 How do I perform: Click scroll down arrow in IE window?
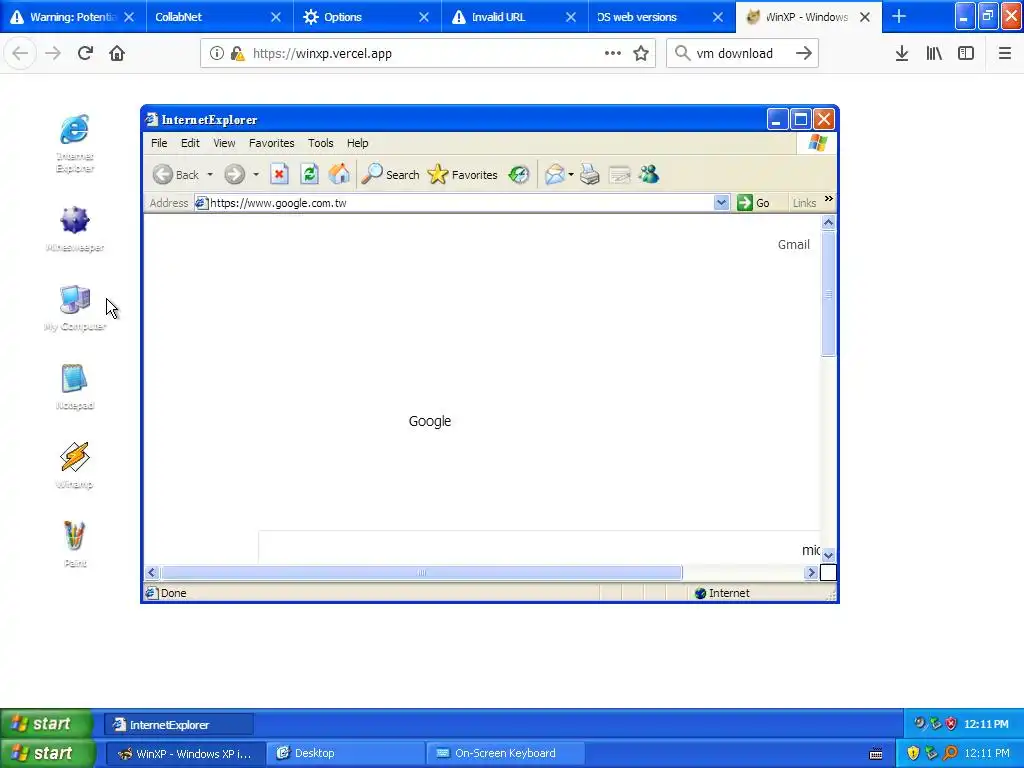[x=828, y=556]
